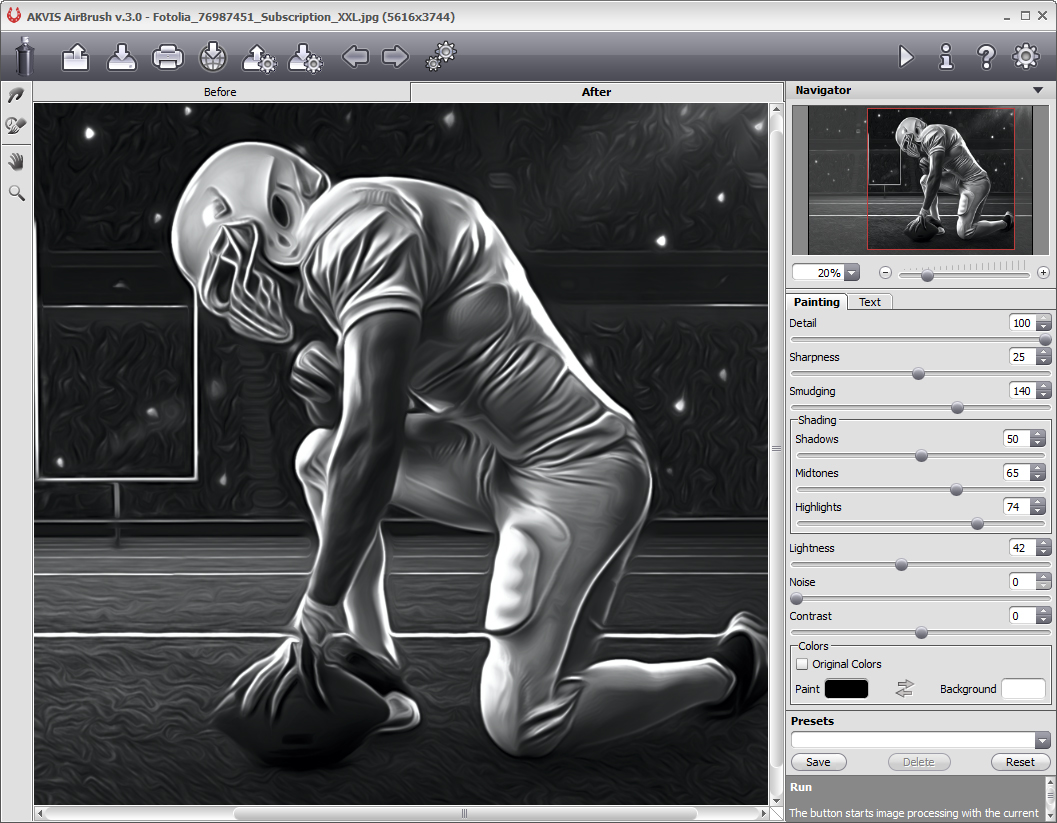
Task: Expand the Presets dropdown list
Action: [1043, 741]
